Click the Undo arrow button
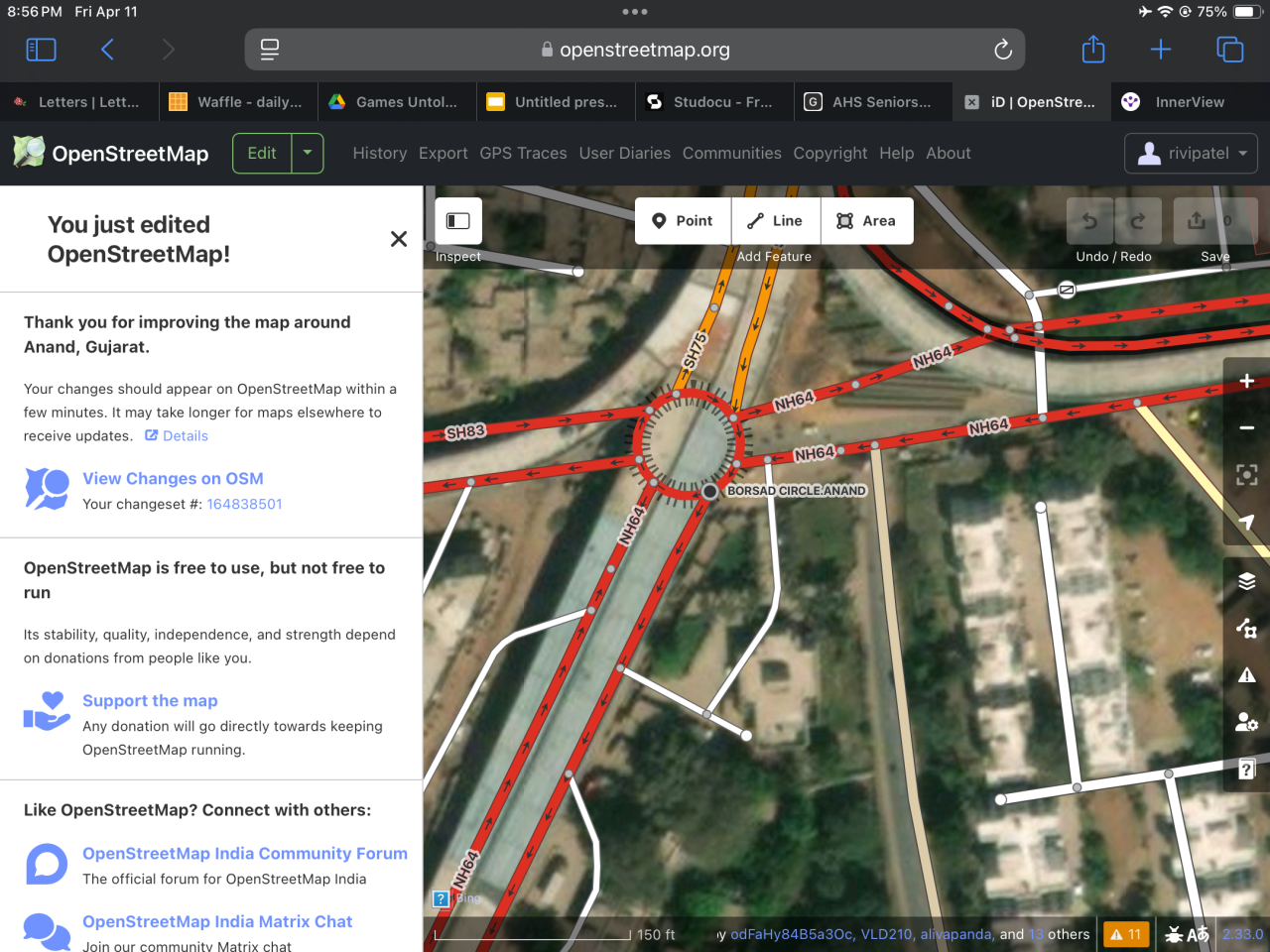The image size is (1270, 952). point(1090,220)
